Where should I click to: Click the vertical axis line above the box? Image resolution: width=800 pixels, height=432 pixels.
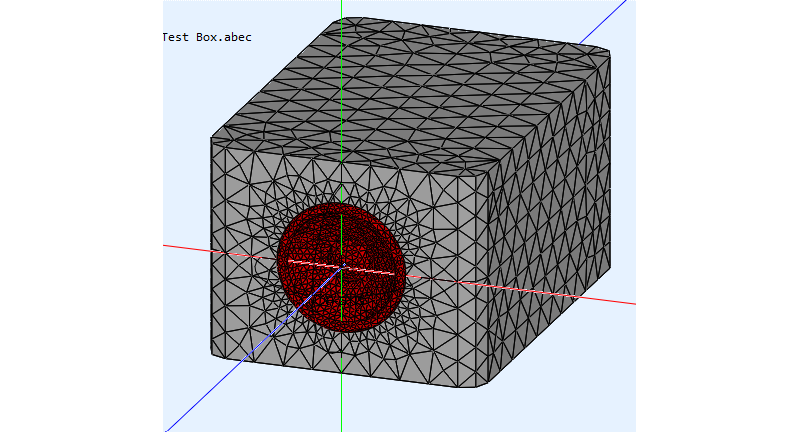click(x=342, y=8)
